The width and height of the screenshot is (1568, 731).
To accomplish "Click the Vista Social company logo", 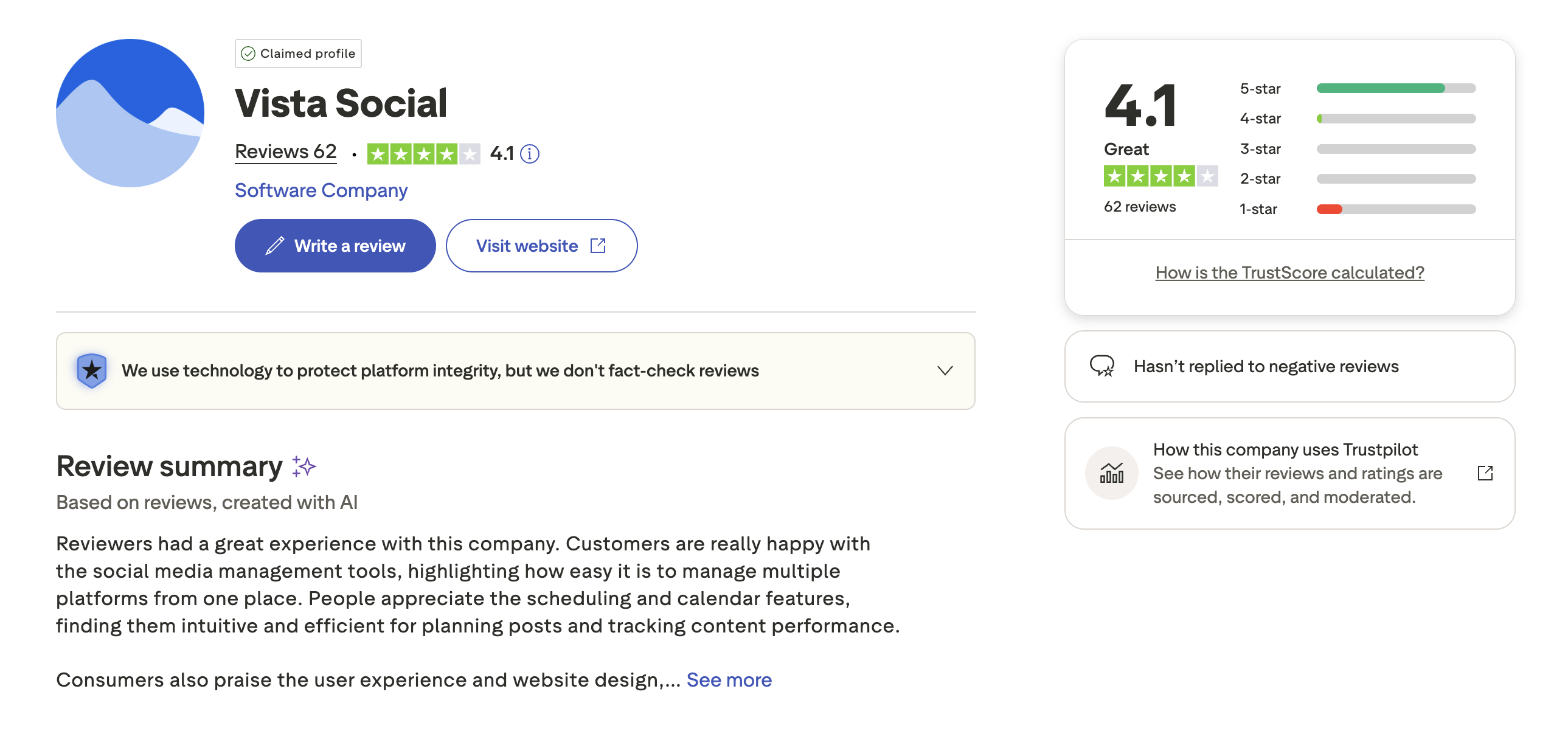I will [130, 113].
